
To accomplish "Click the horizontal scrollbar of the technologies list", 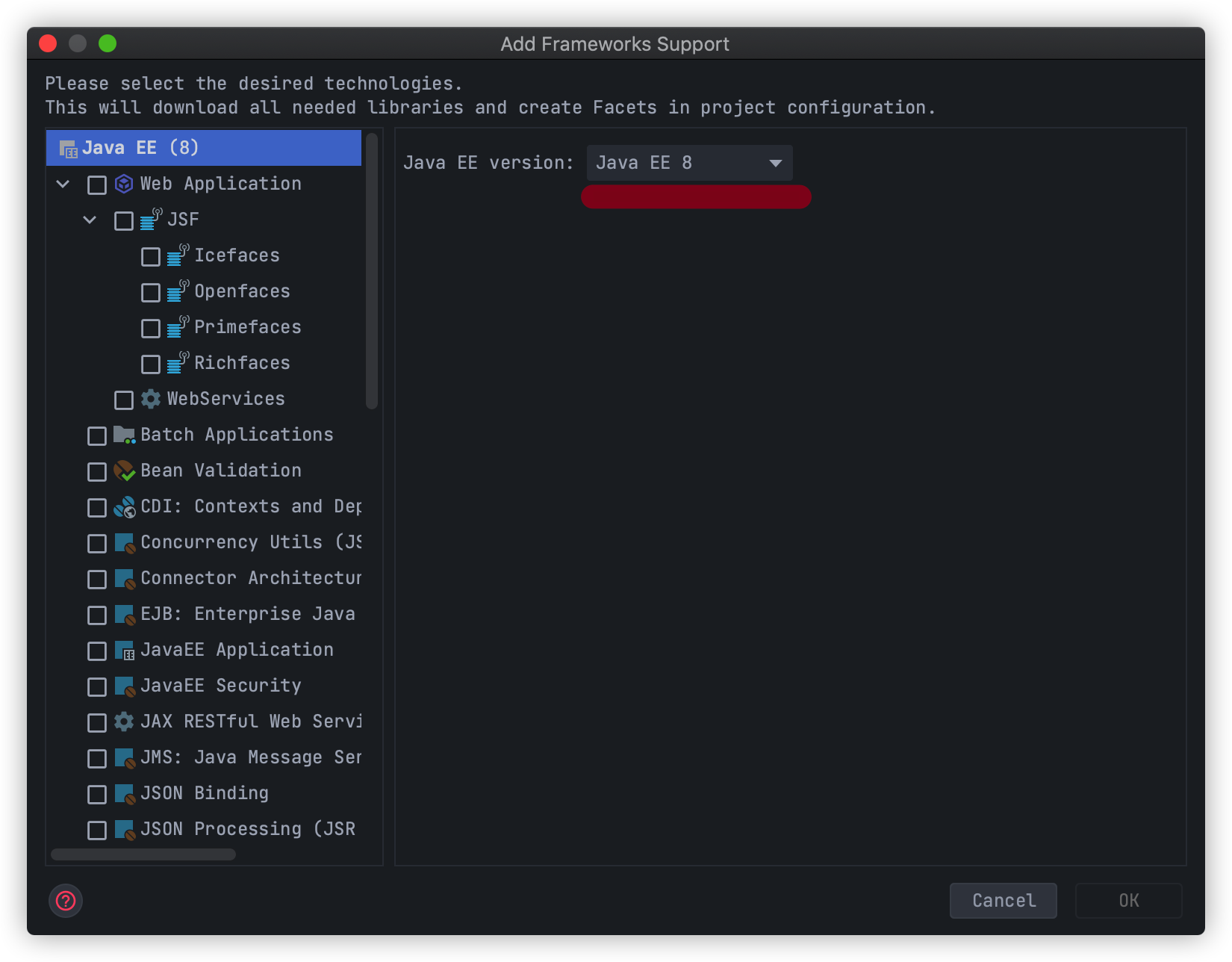I will pos(143,854).
